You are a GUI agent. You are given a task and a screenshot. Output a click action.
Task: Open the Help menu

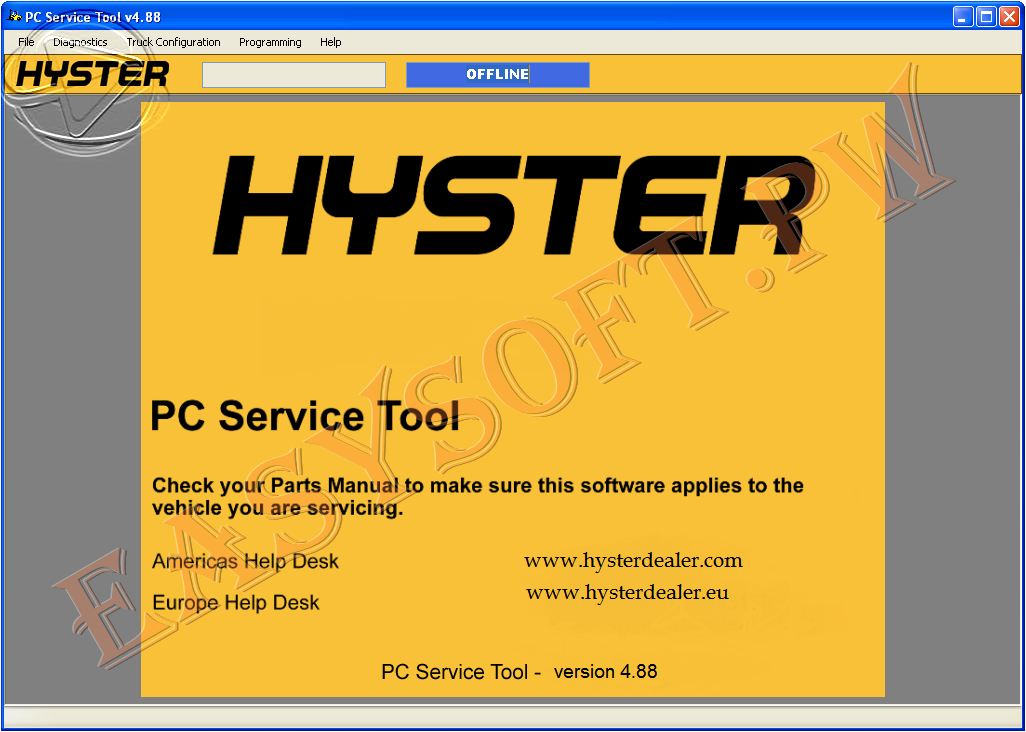(x=330, y=42)
